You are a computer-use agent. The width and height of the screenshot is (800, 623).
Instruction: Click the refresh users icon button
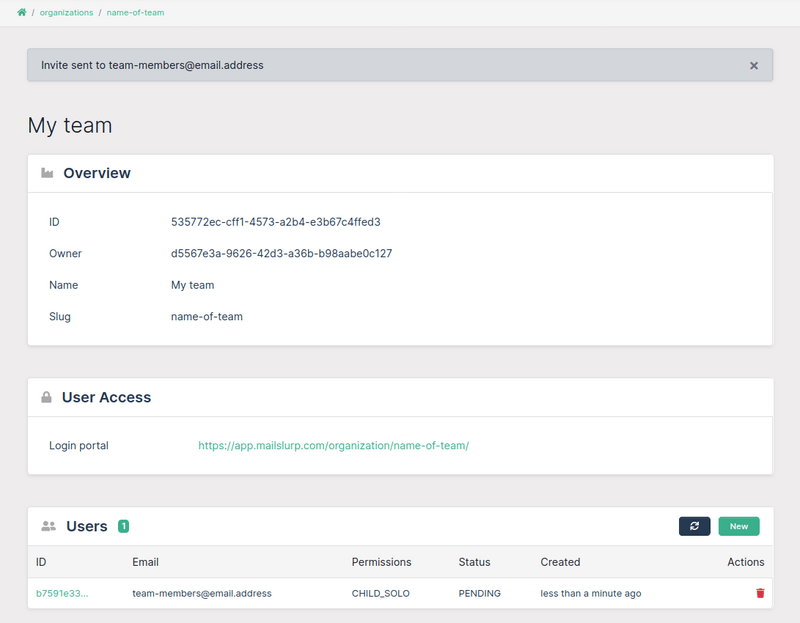694,526
